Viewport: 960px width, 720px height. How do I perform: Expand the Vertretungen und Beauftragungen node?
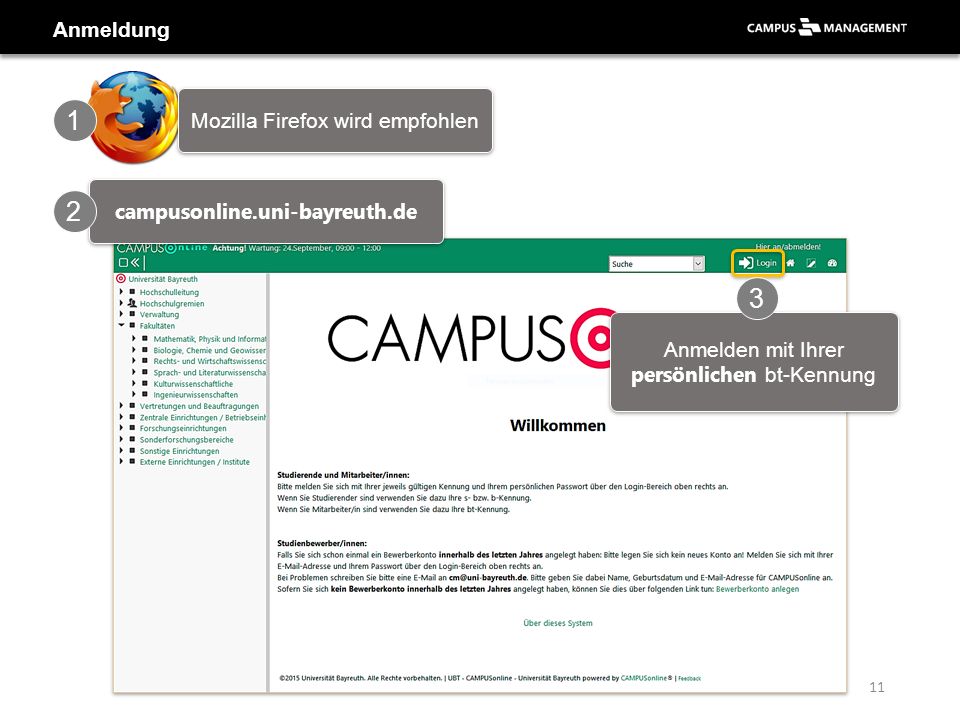click(x=121, y=406)
